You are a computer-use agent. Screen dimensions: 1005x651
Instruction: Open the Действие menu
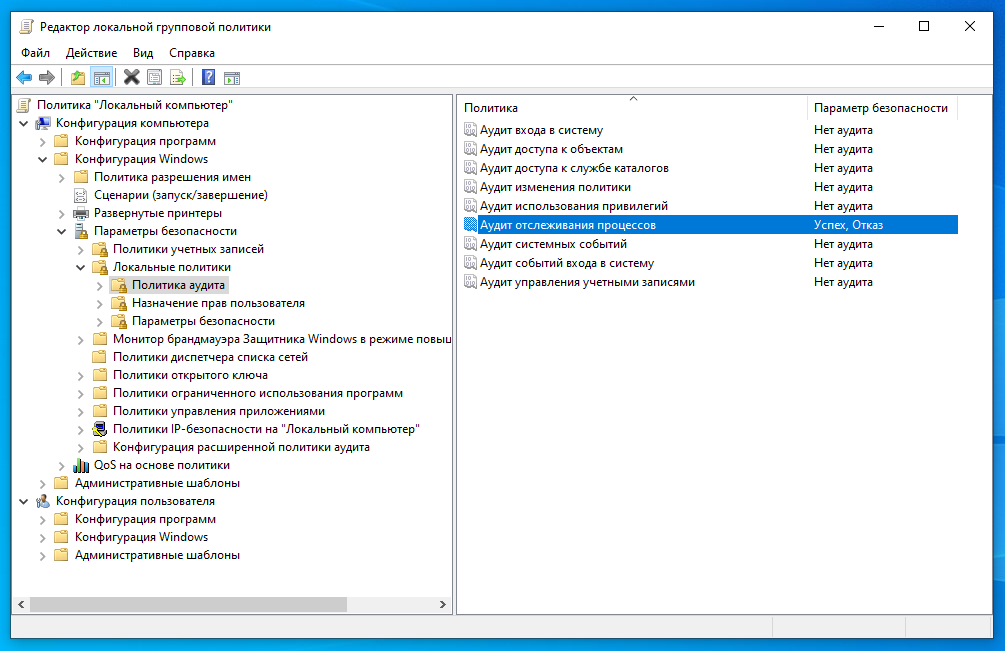click(91, 52)
